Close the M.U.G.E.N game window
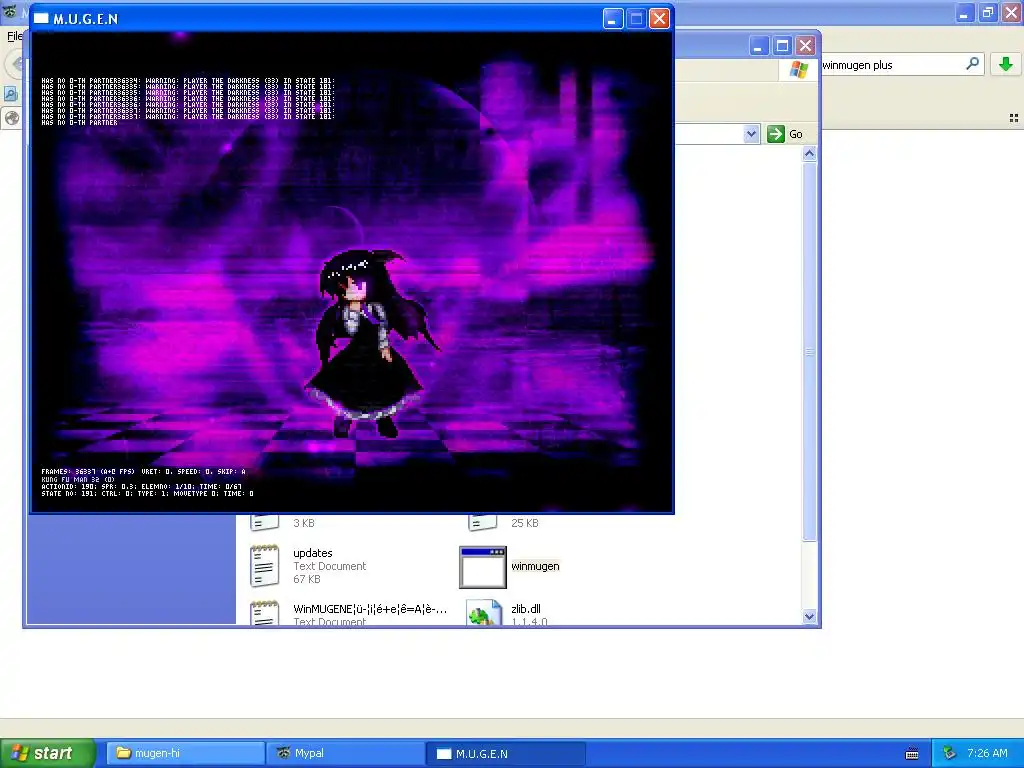This screenshot has width=1024, height=768. coord(660,18)
